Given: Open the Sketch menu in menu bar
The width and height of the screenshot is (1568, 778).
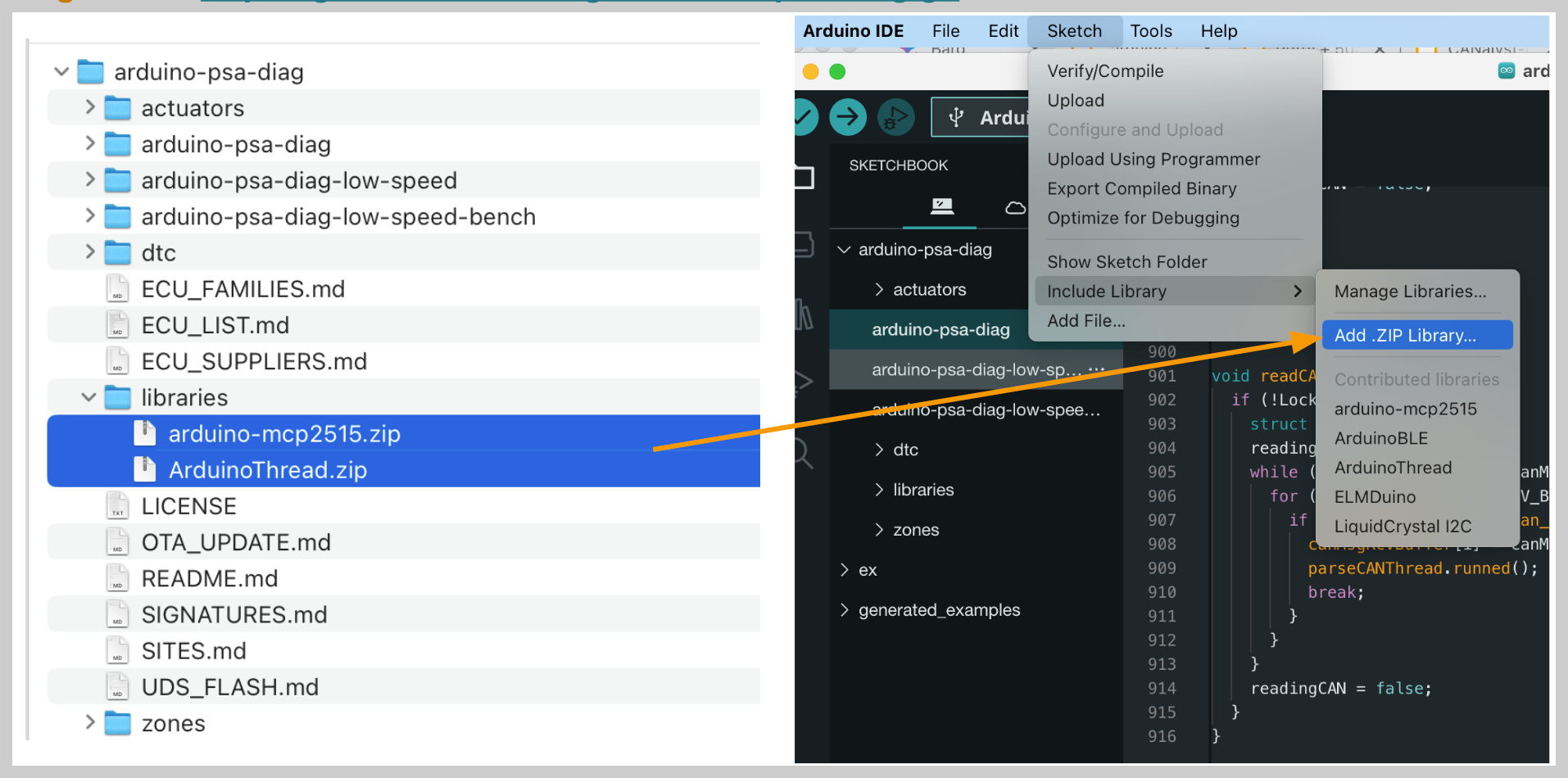Looking at the screenshot, I should coord(1074,31).
